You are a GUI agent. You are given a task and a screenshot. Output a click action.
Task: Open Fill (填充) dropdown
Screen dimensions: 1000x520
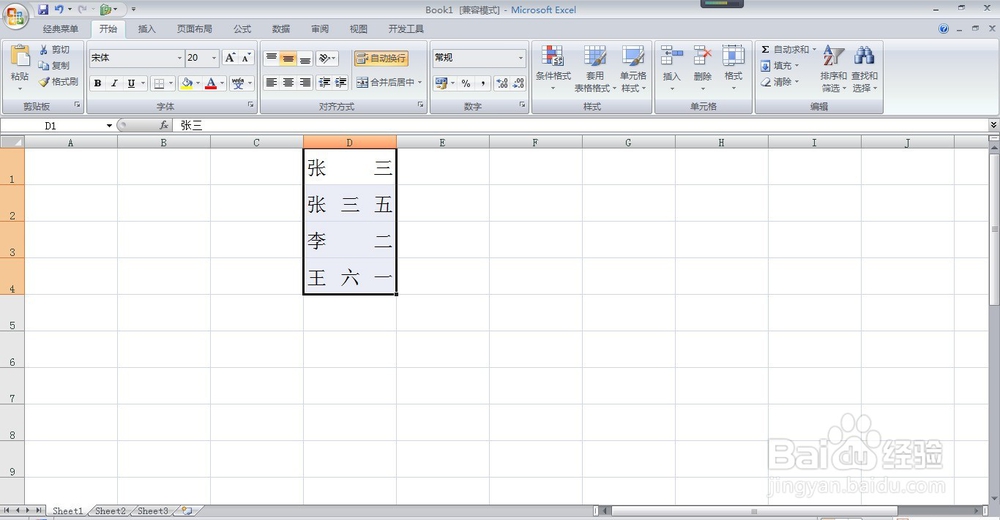click(x=779, y=66)
